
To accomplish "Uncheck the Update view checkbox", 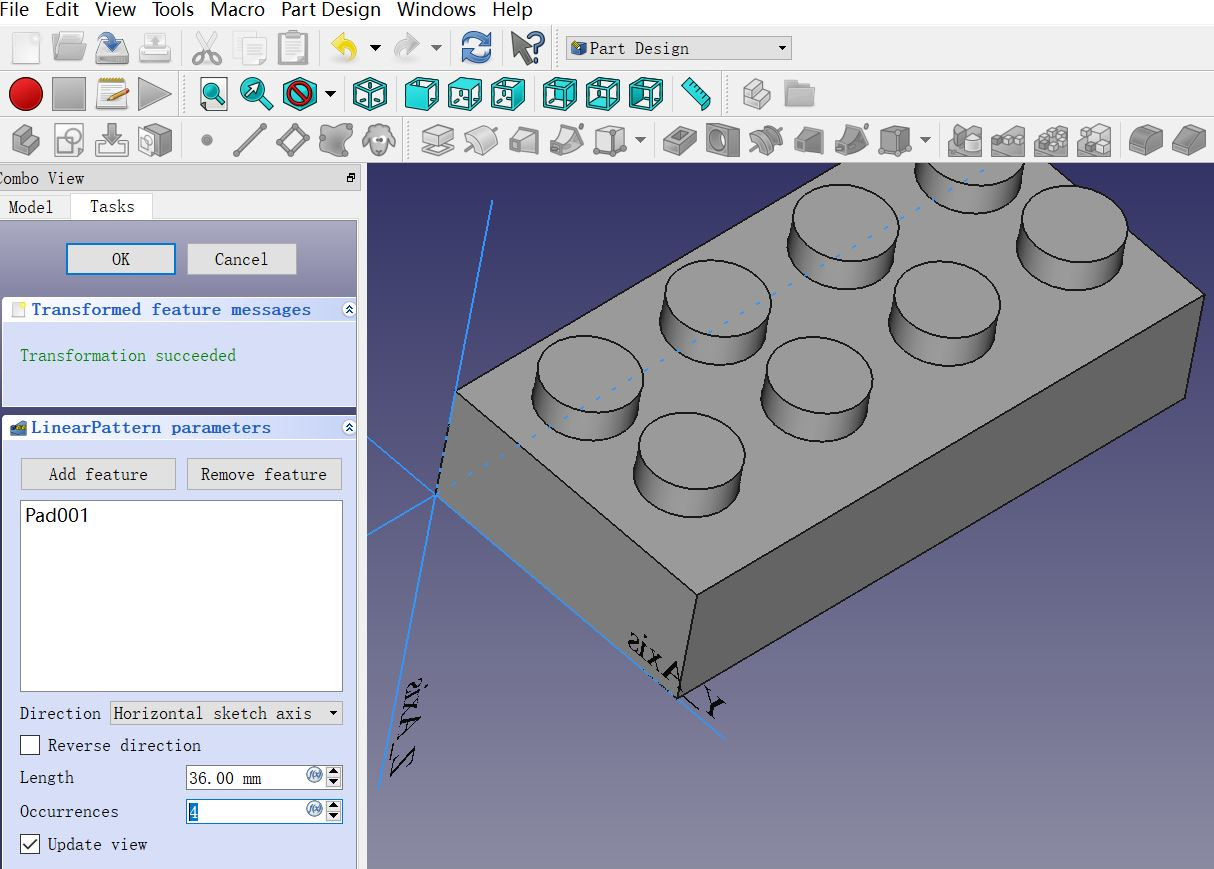I will tap(30, 844).
